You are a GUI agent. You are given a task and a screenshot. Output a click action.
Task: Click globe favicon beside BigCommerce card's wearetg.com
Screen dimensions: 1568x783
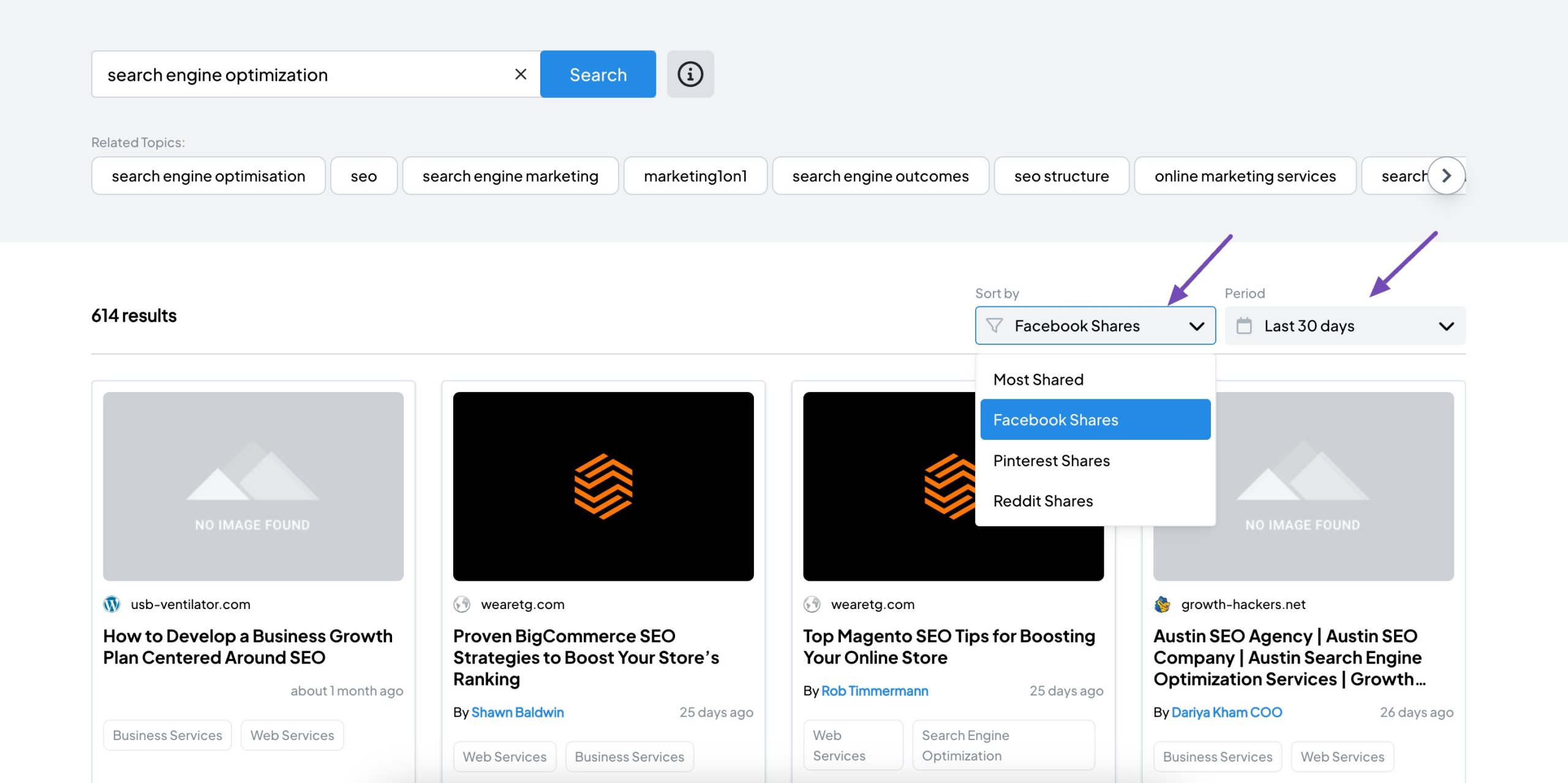point(462,605)
